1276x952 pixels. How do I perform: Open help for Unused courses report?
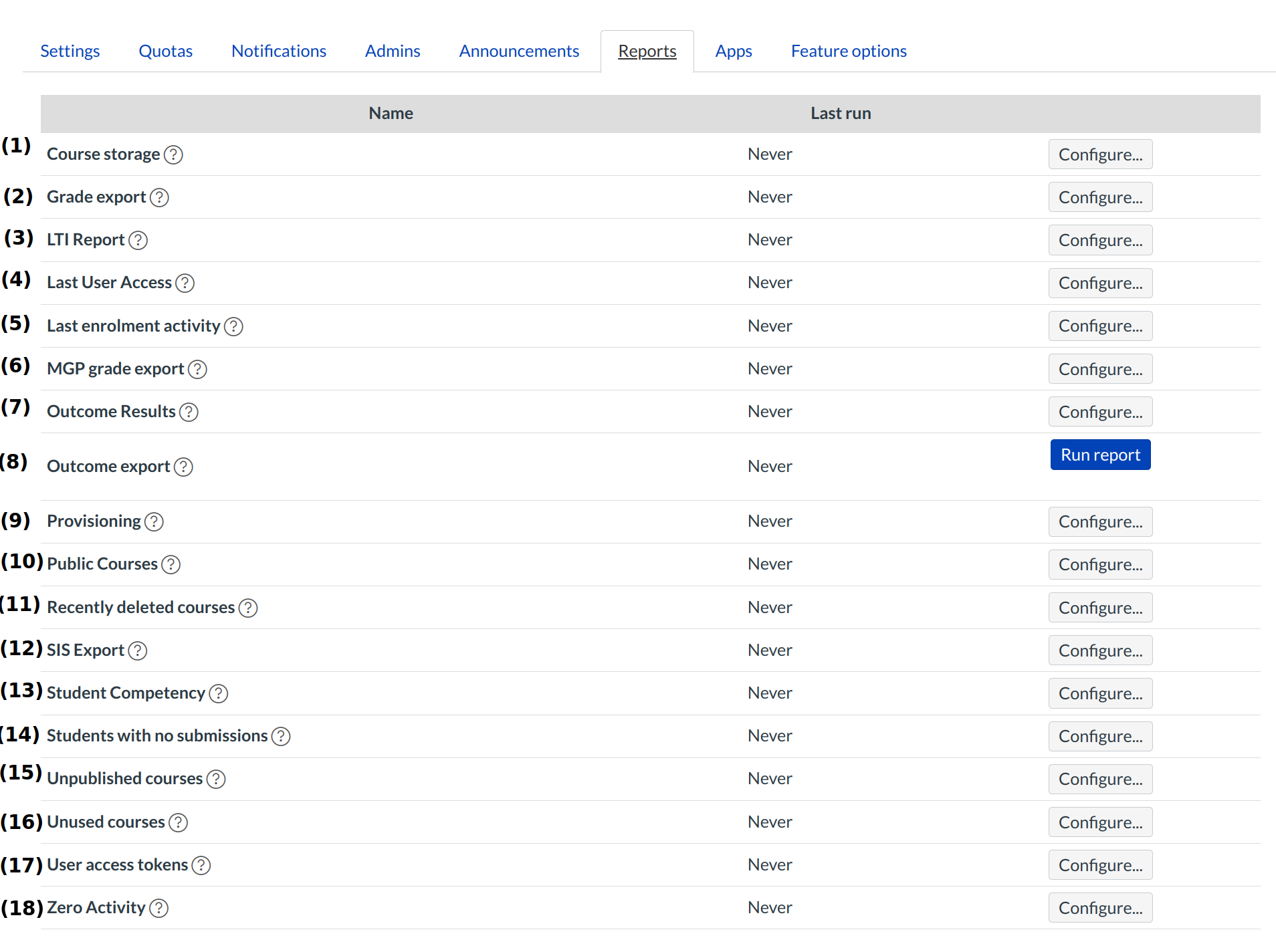(177, 822)
